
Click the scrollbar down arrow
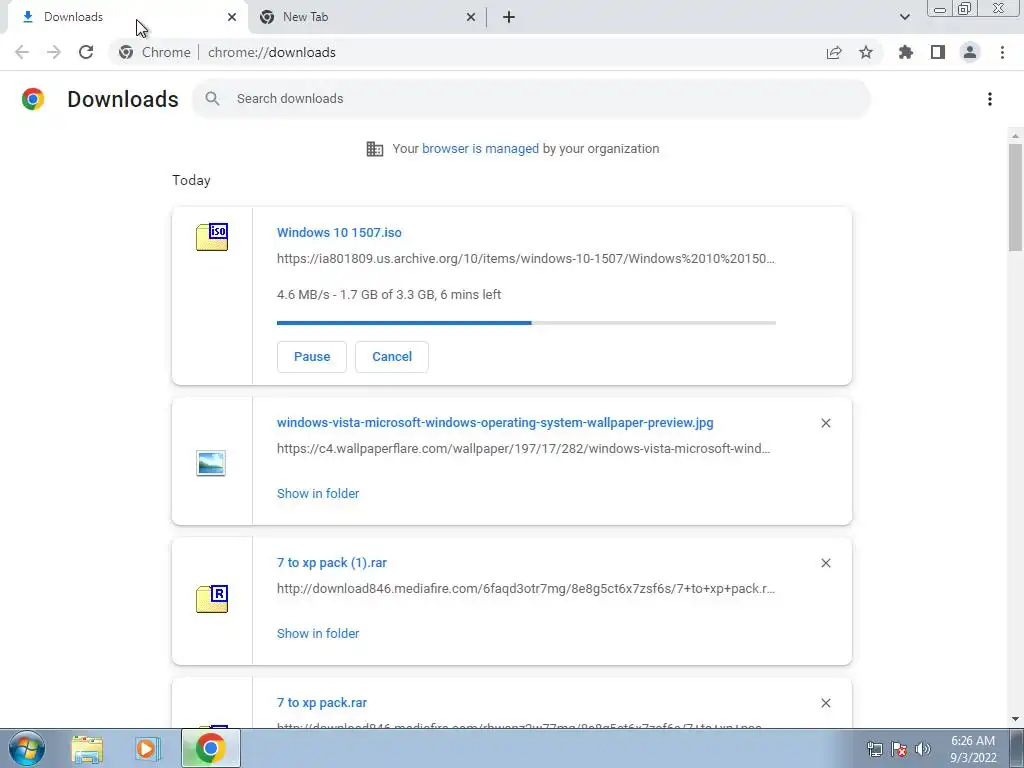(x=1015, y=719)
